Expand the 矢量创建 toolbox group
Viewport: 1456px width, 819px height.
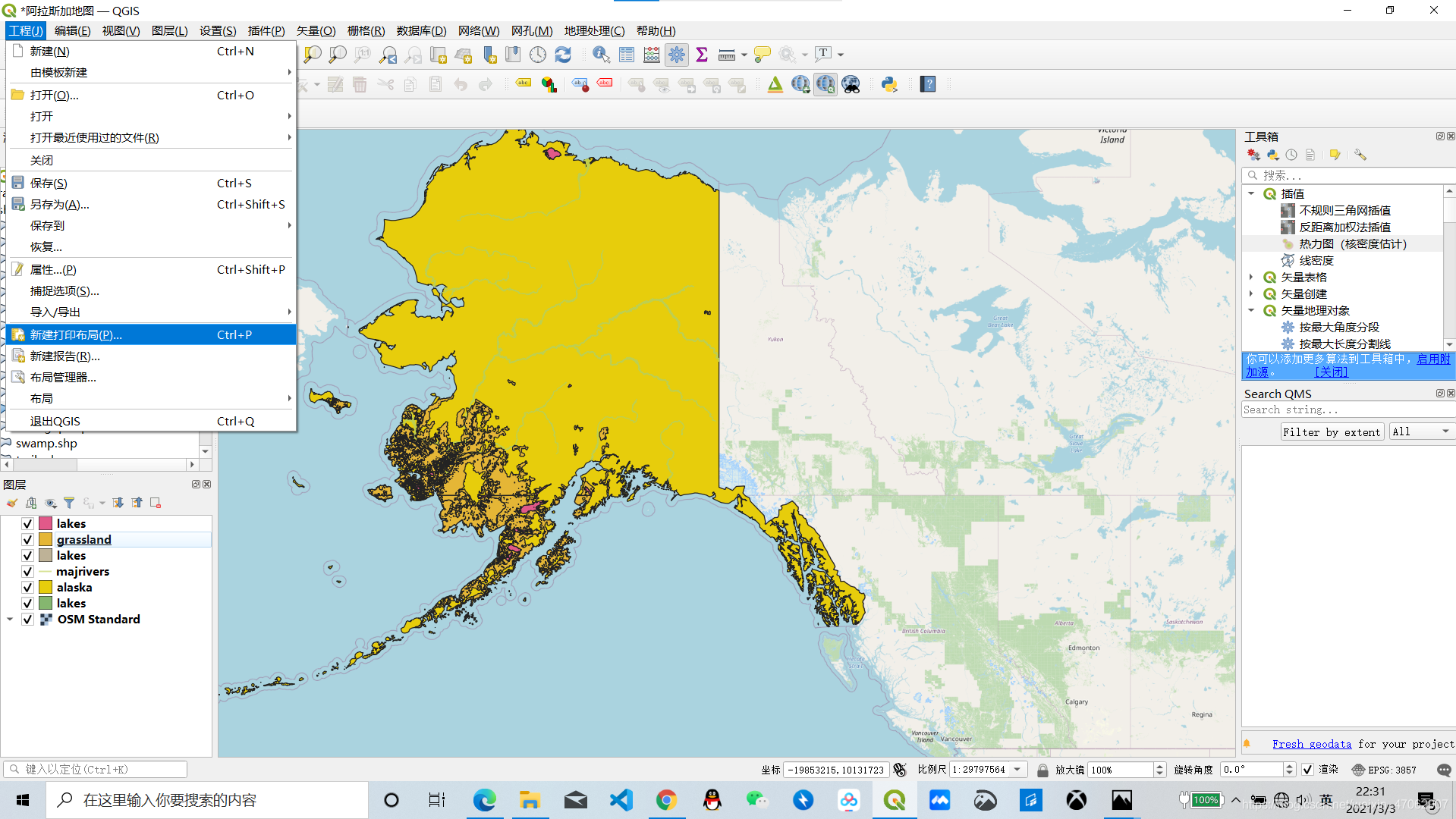[x=1251, y=294]
